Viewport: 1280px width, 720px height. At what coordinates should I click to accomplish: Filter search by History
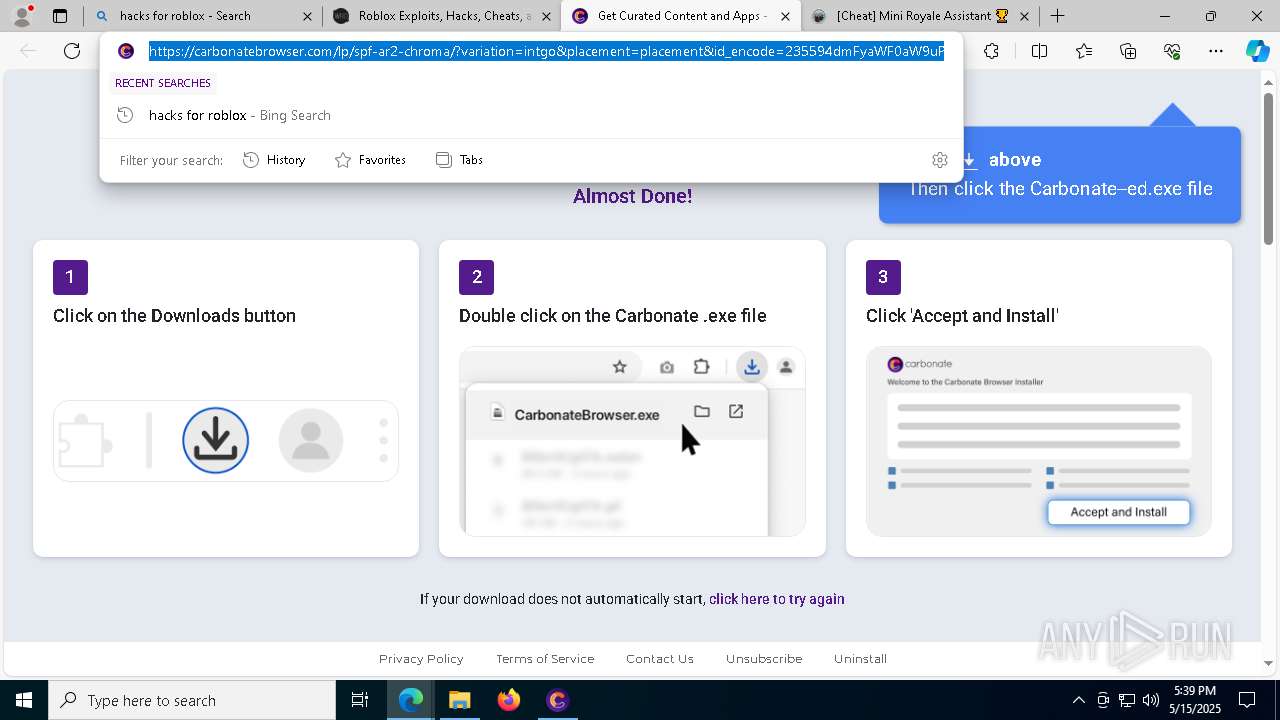274,160
